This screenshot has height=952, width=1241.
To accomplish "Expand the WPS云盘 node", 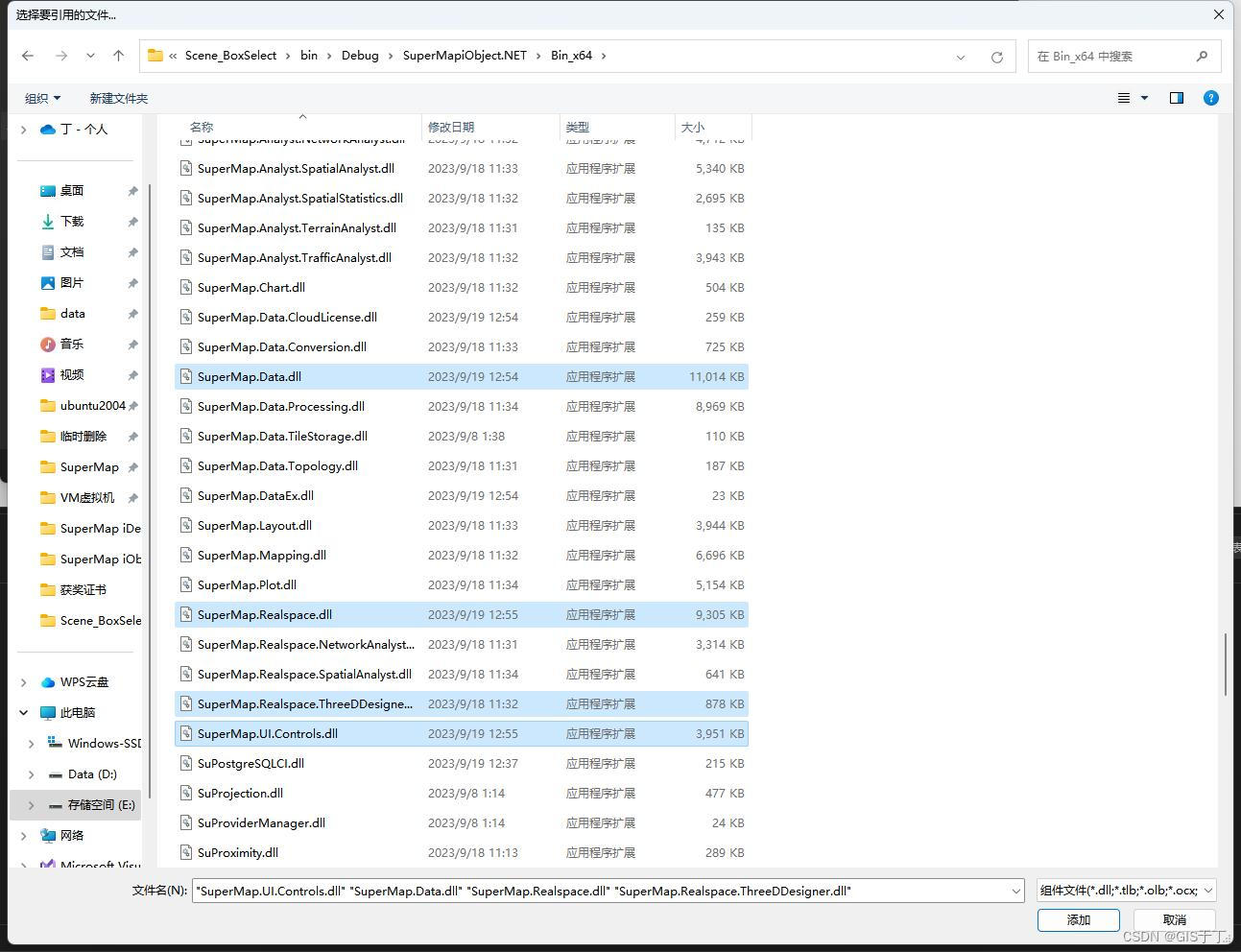I will 23,681.
